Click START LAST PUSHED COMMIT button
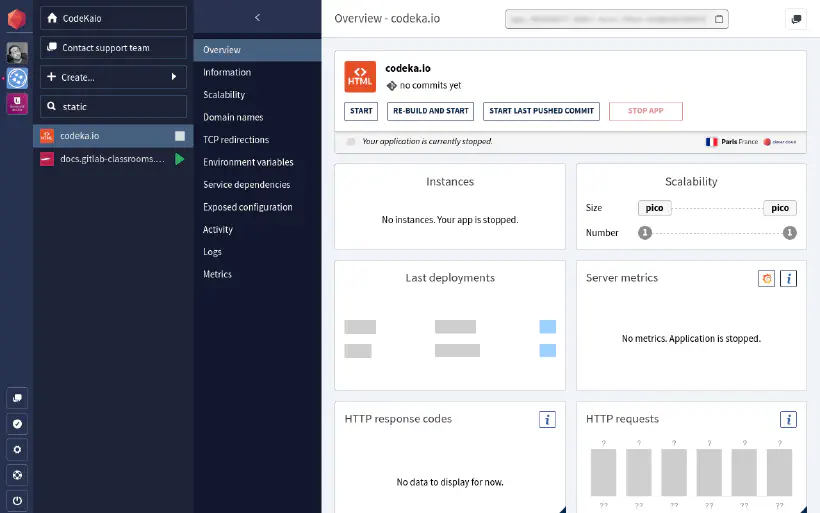Screen dimensions: 820x513 click(x=541, y=111)
